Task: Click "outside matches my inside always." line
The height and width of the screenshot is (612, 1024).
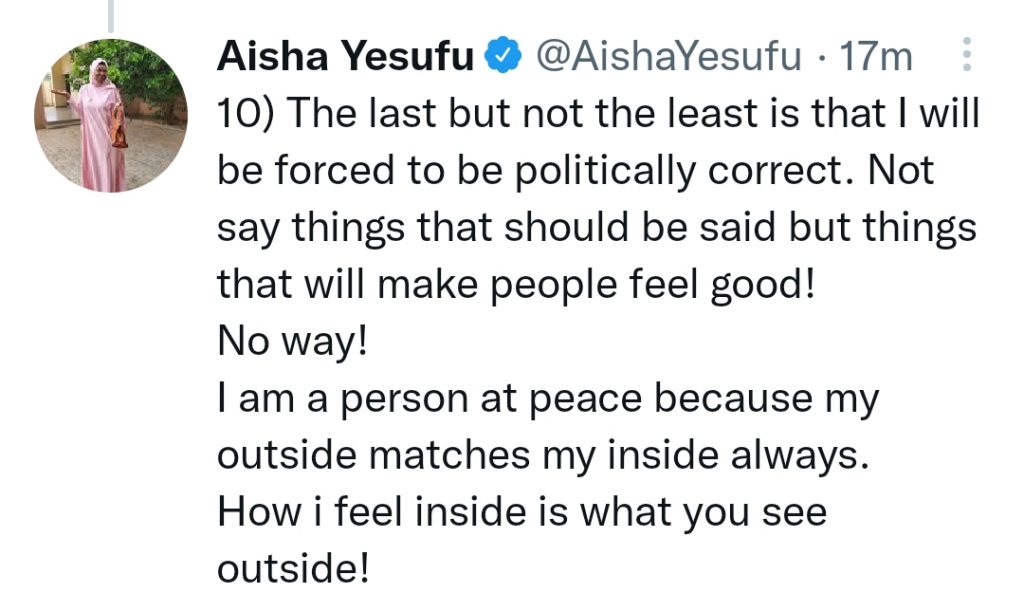Action: click(x=543, y=455)
